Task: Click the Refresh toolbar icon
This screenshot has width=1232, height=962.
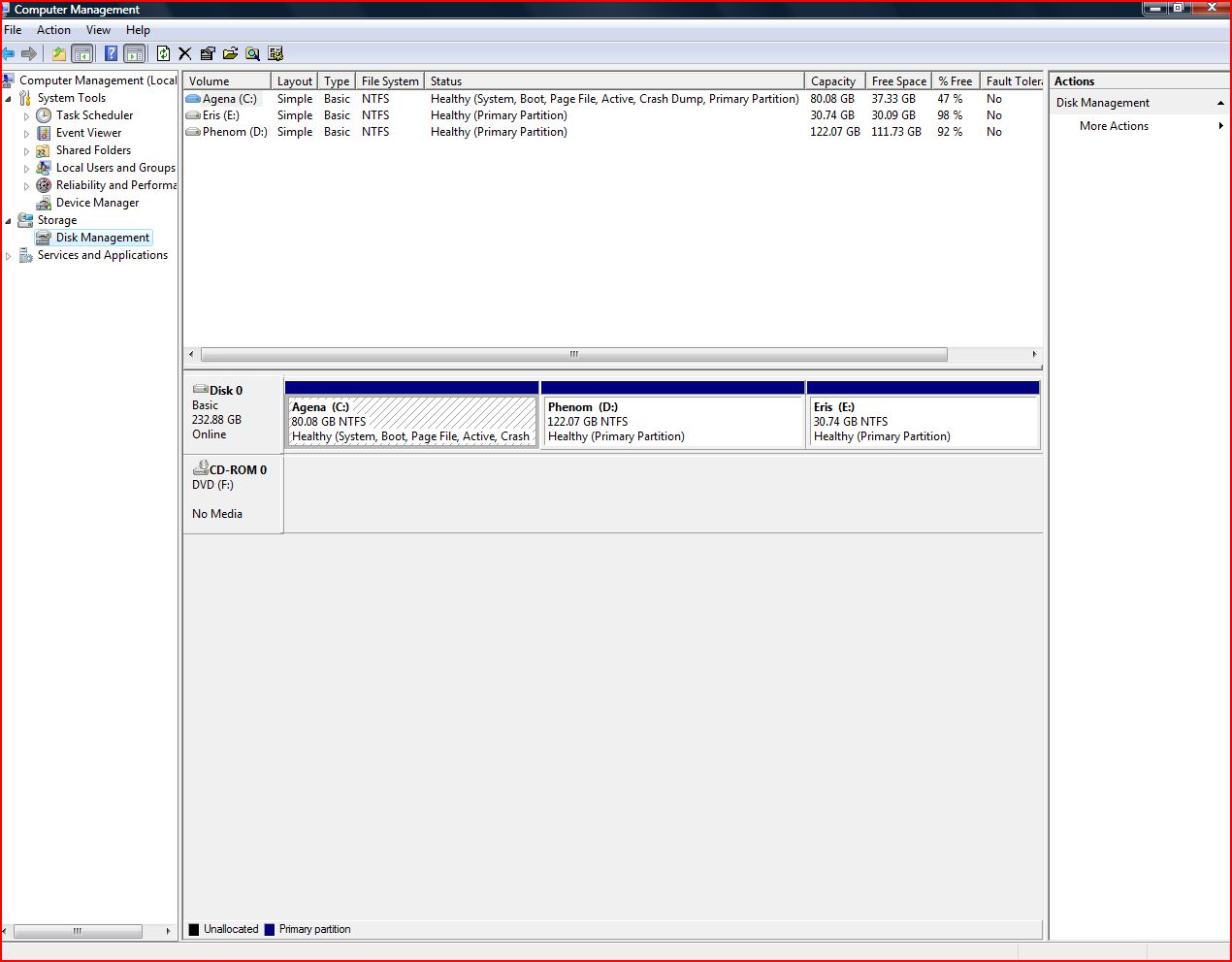Action: pos(163,53)
